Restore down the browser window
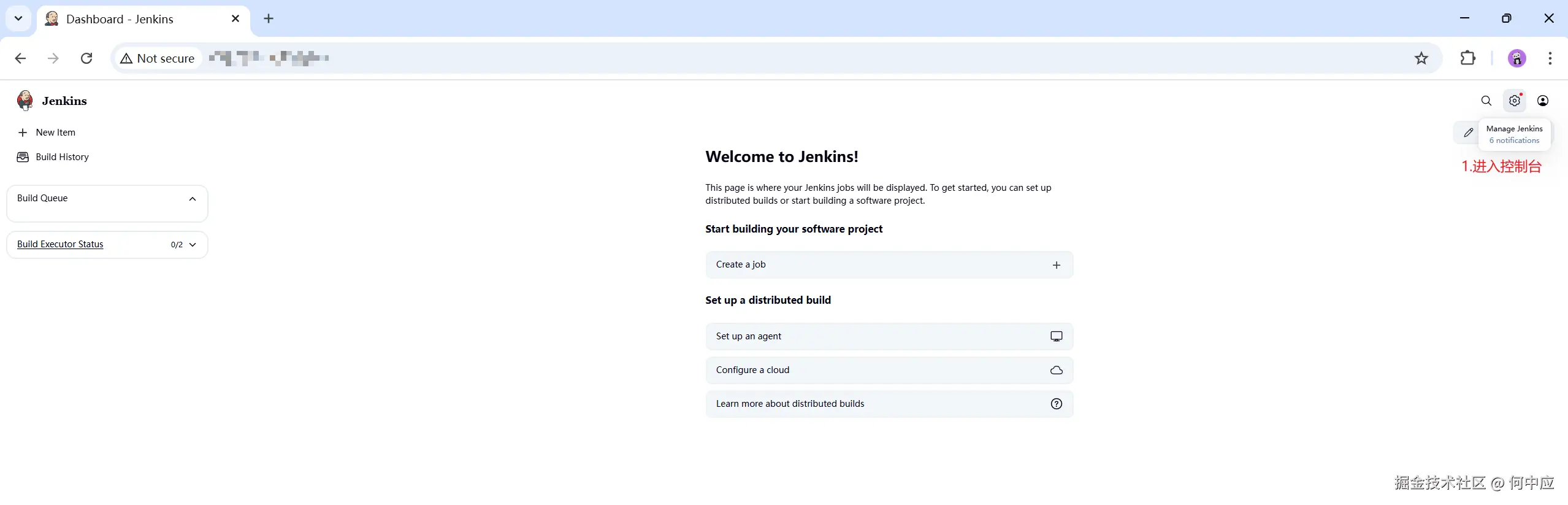Image resolution: width=1568 pixels, height=505 pixels. pos(1506,18)
